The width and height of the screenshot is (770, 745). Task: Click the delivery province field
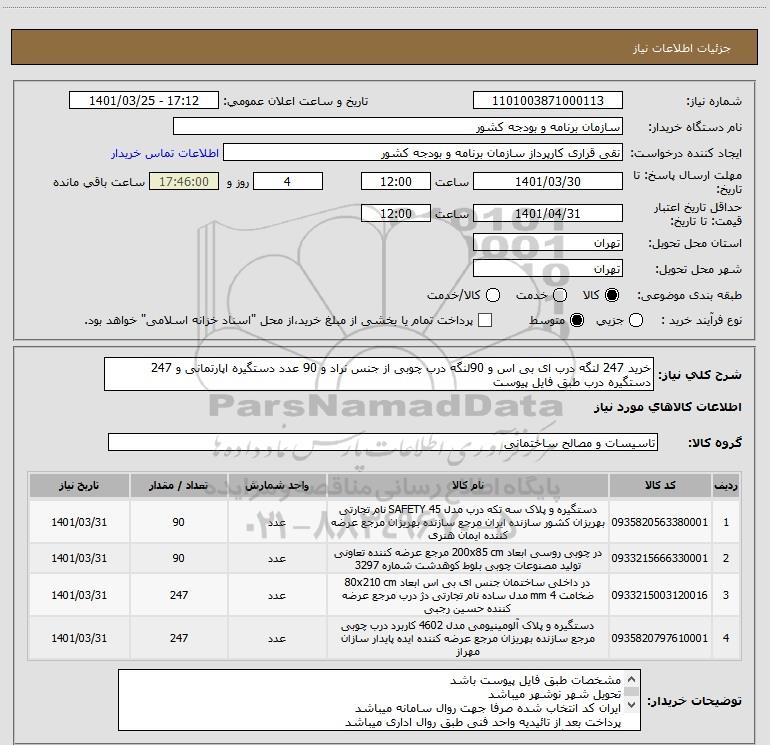(x=548, y=243)
